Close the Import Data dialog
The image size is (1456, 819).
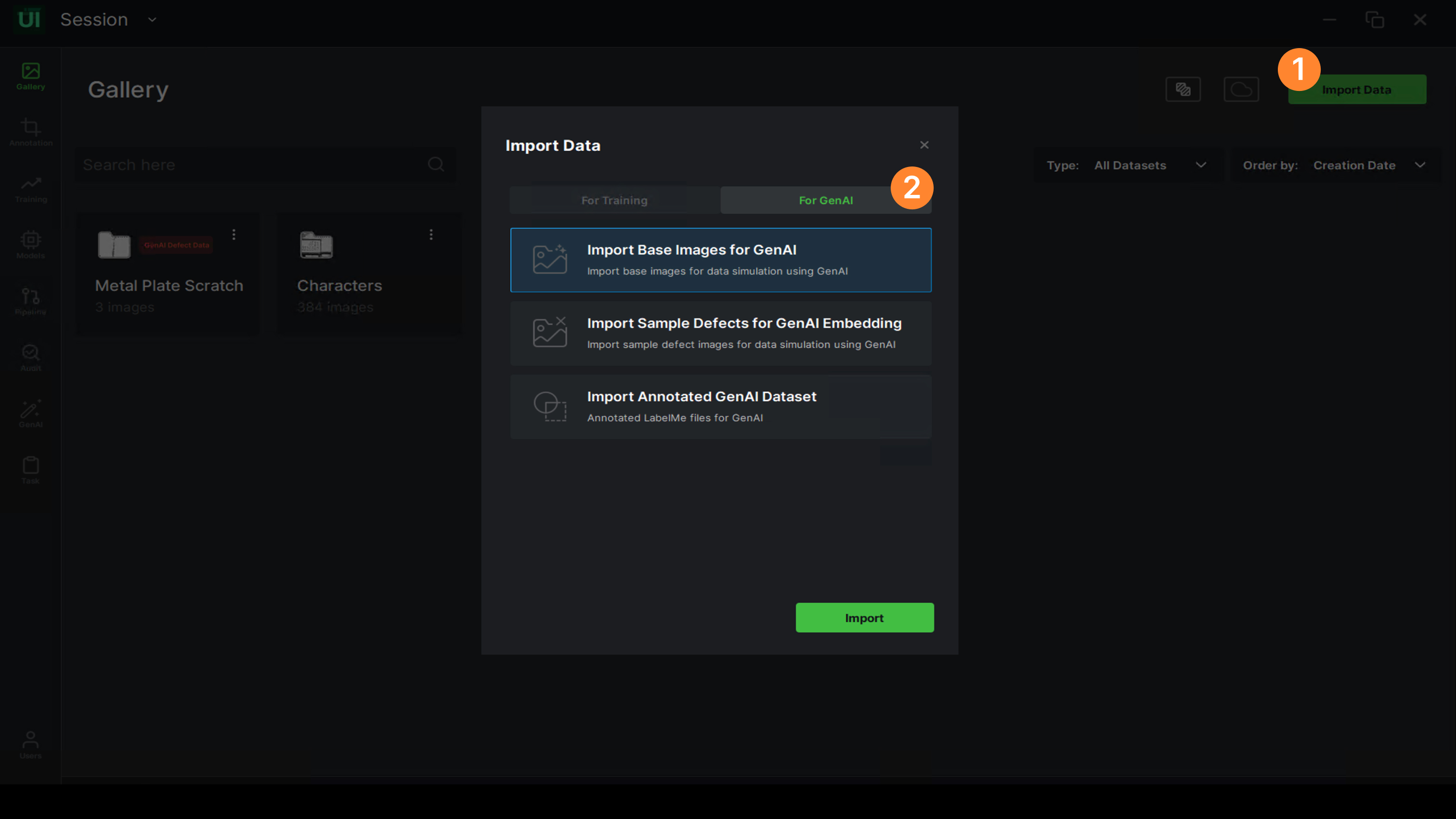924,145
